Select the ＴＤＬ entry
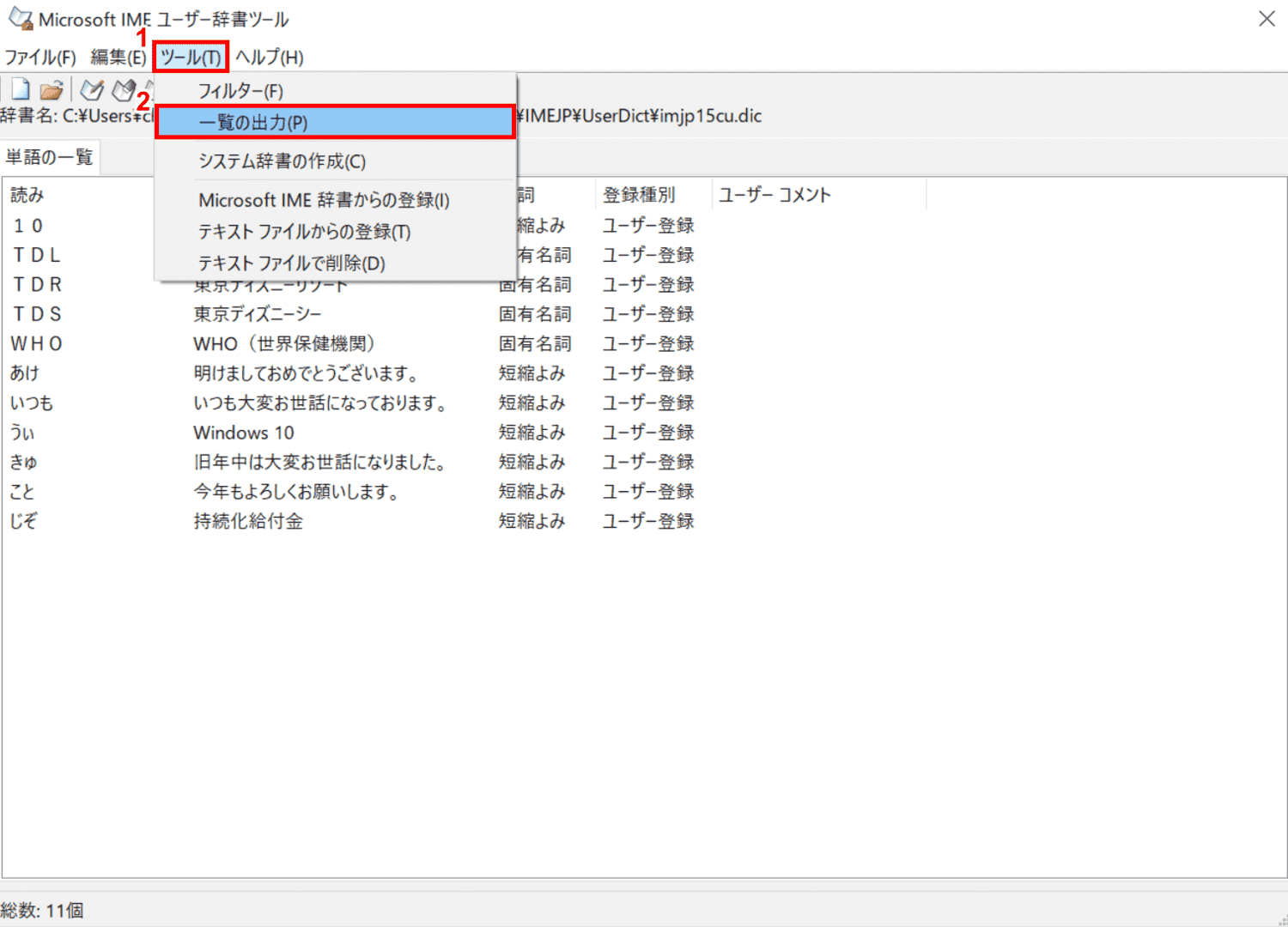The width and height of the screenshot is (1288, 927). click(37, 255)
